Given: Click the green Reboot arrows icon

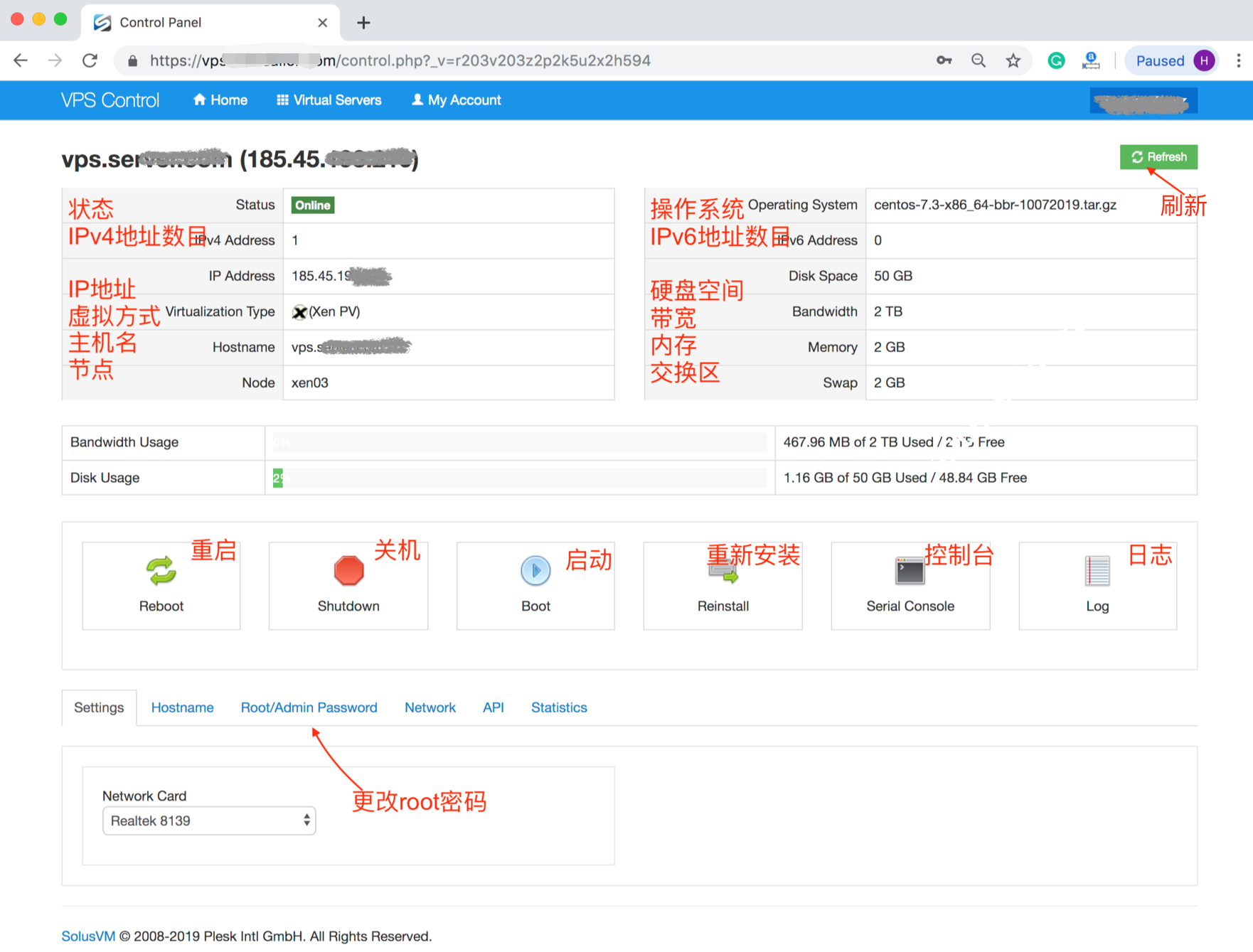Looking at the screenshot, I should point(161,571).
